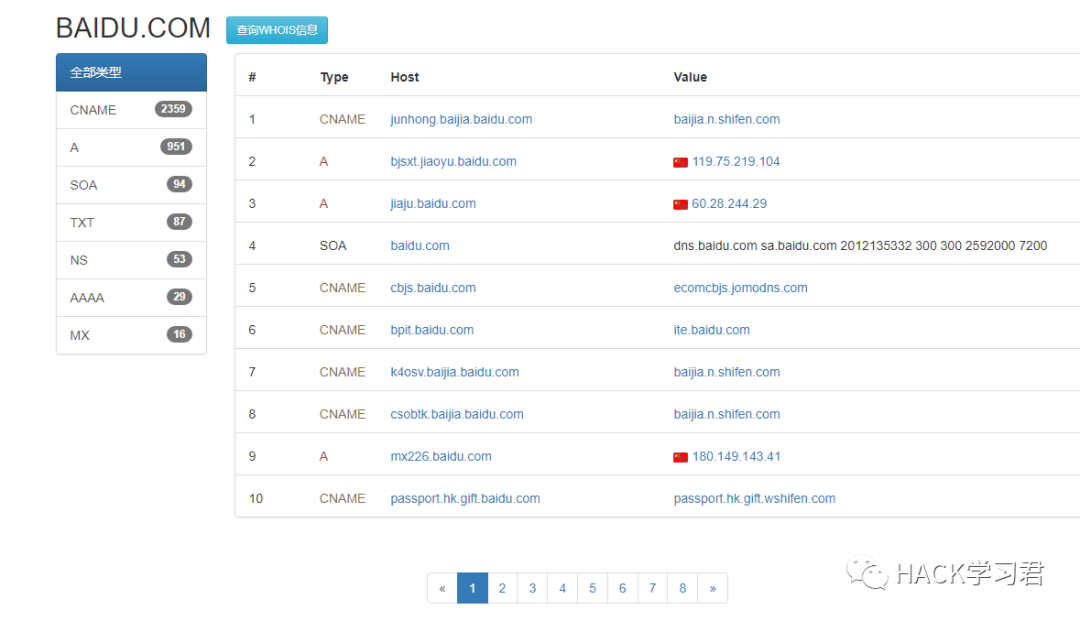Viewport: 1080px width, 621px height.
Task: Open host junhong.baijia.baidu.com
Action: (461, 119)
